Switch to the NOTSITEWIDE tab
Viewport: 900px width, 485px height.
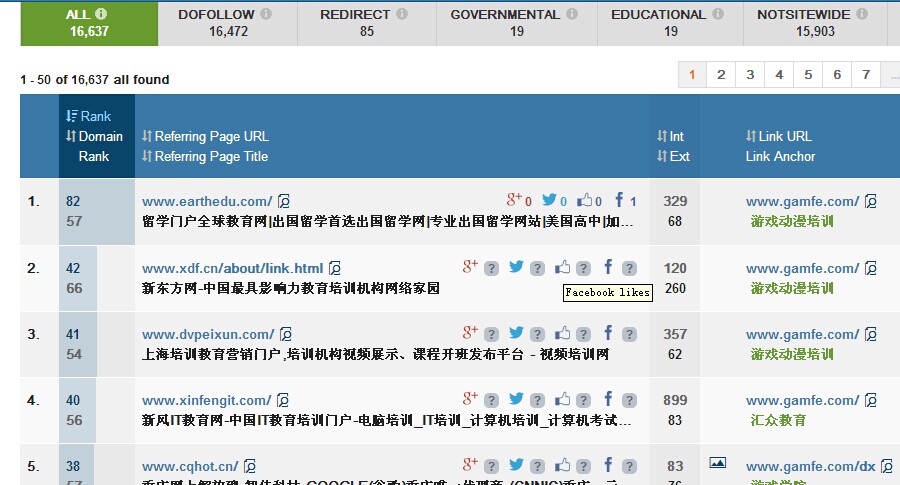(815, 24)
